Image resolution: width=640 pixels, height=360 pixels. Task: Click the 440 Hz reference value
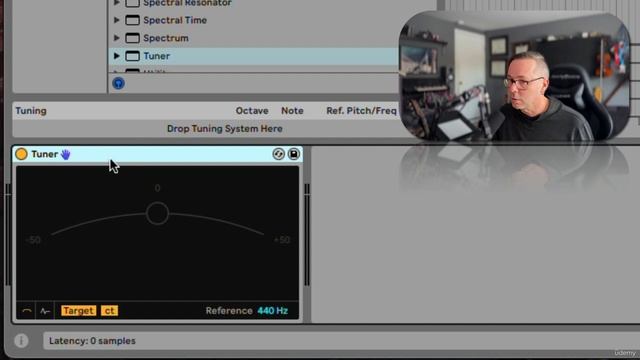[273, 311]
